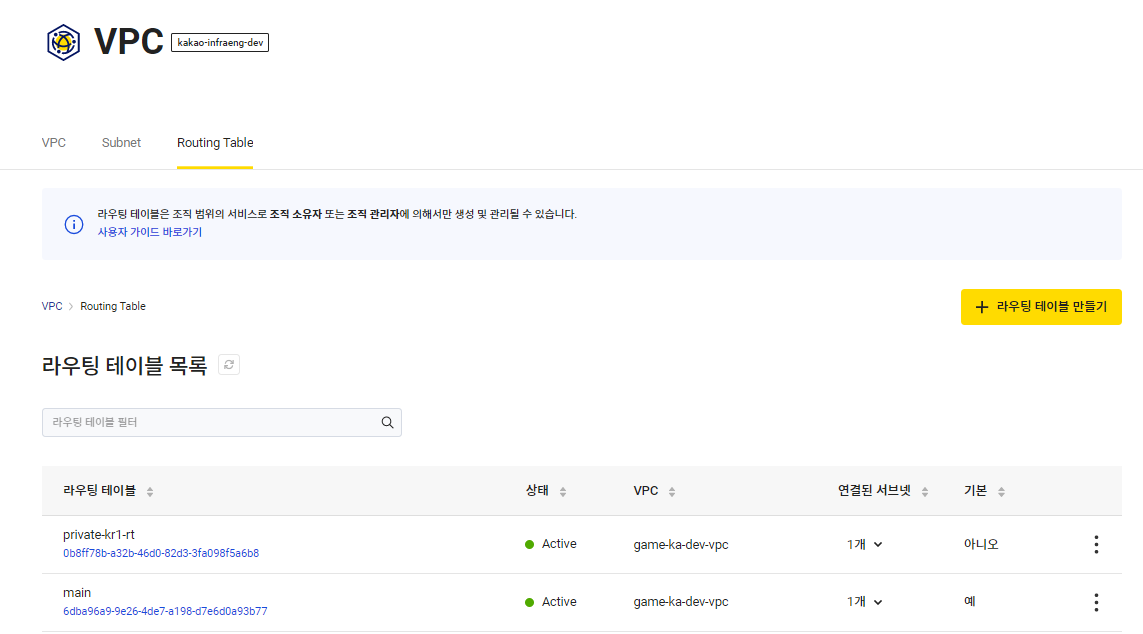Open the kebab menu for private-kr1-rt row

tap(1096, 544)
